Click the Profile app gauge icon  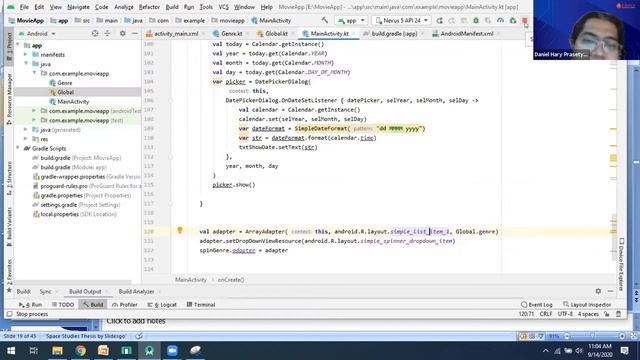click(500, 20)
